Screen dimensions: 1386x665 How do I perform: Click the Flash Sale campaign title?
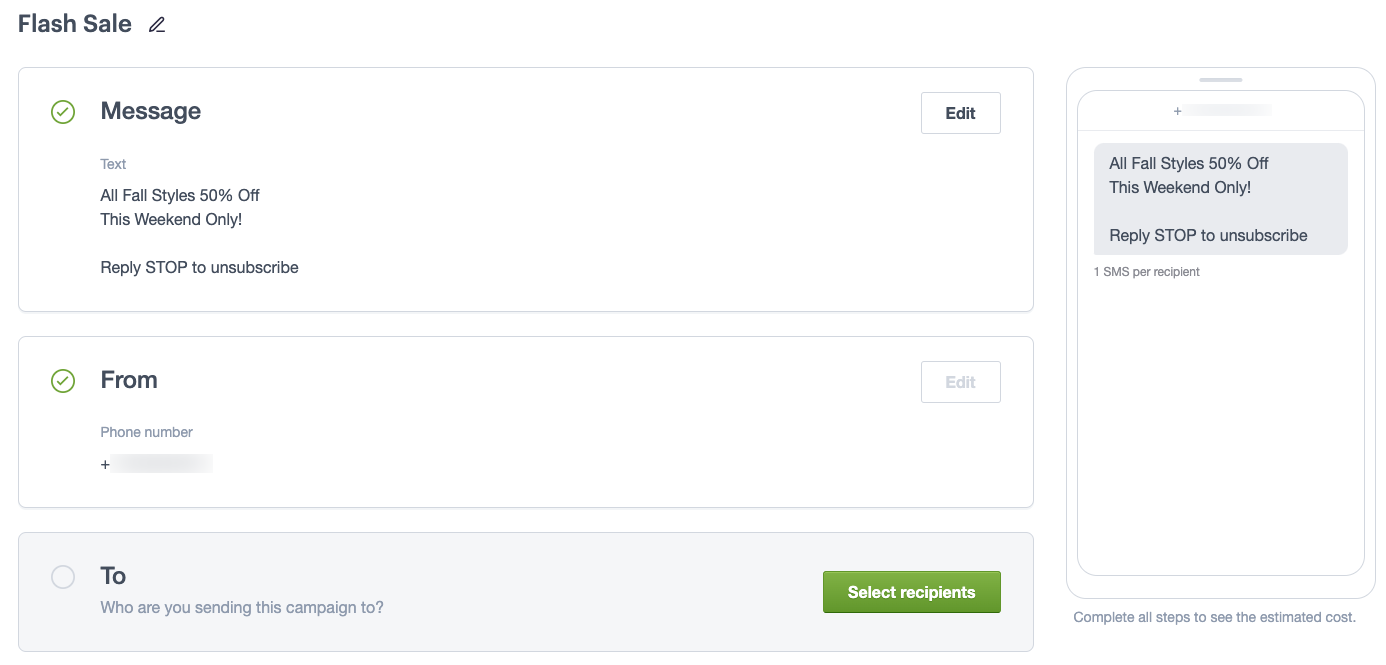pos(75,24)
